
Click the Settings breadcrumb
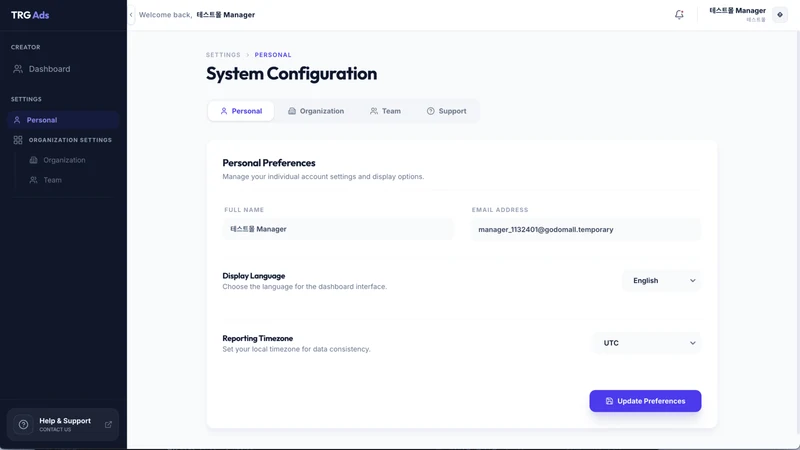pos(223,55)
